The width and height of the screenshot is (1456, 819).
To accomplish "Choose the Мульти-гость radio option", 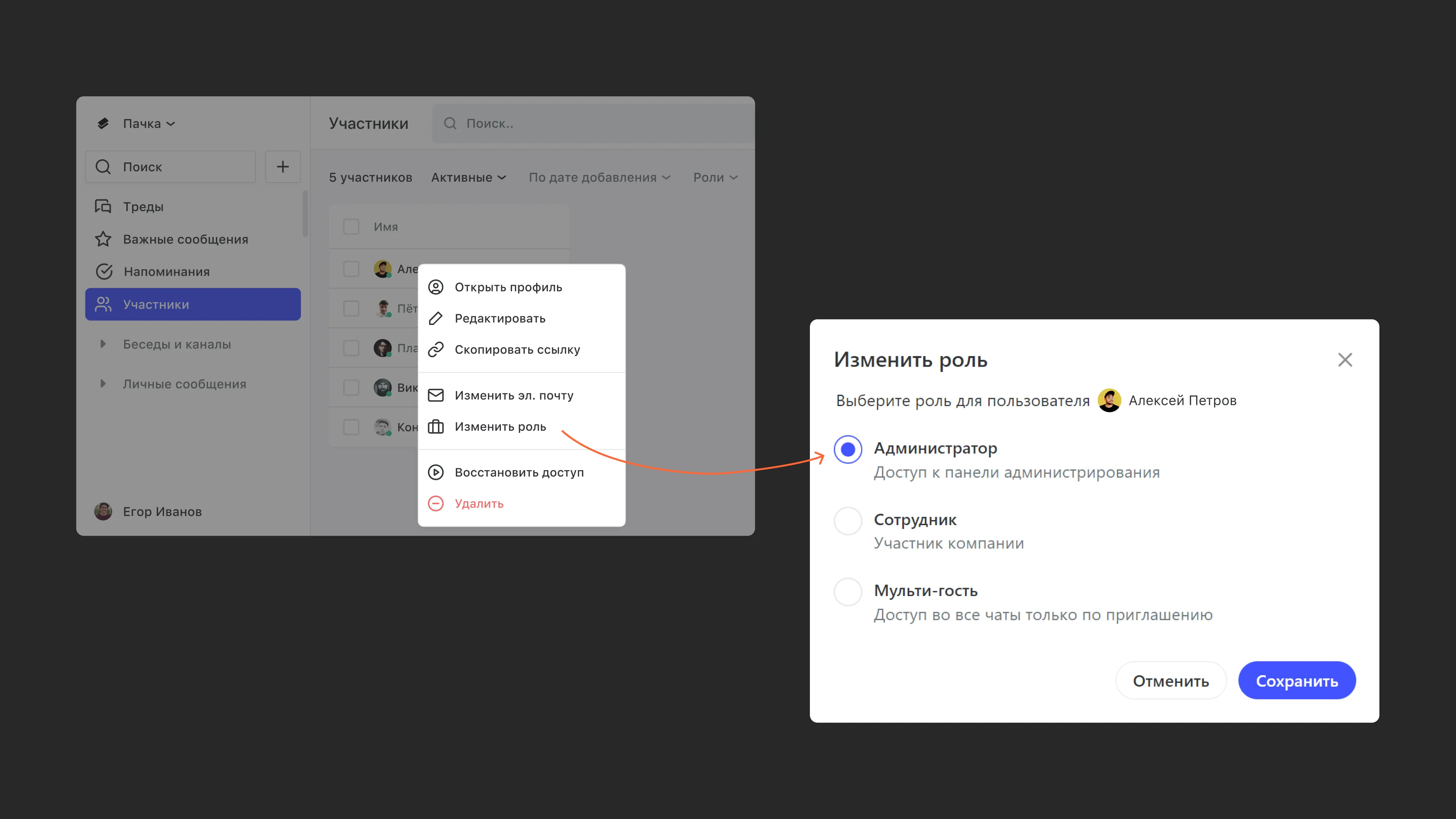I will (847, 592).
